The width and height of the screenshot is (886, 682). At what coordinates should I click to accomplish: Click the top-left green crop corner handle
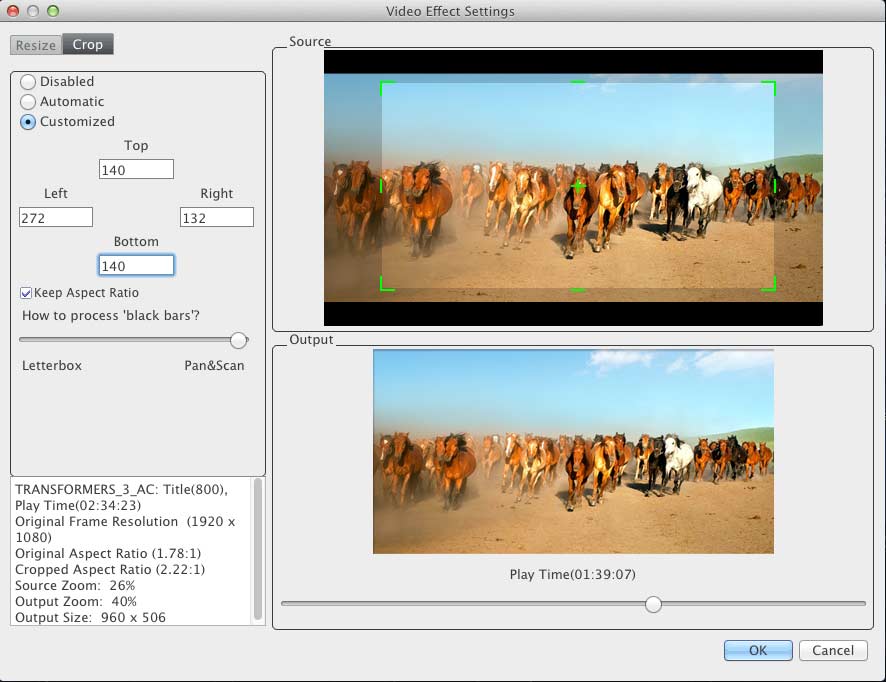386,88
